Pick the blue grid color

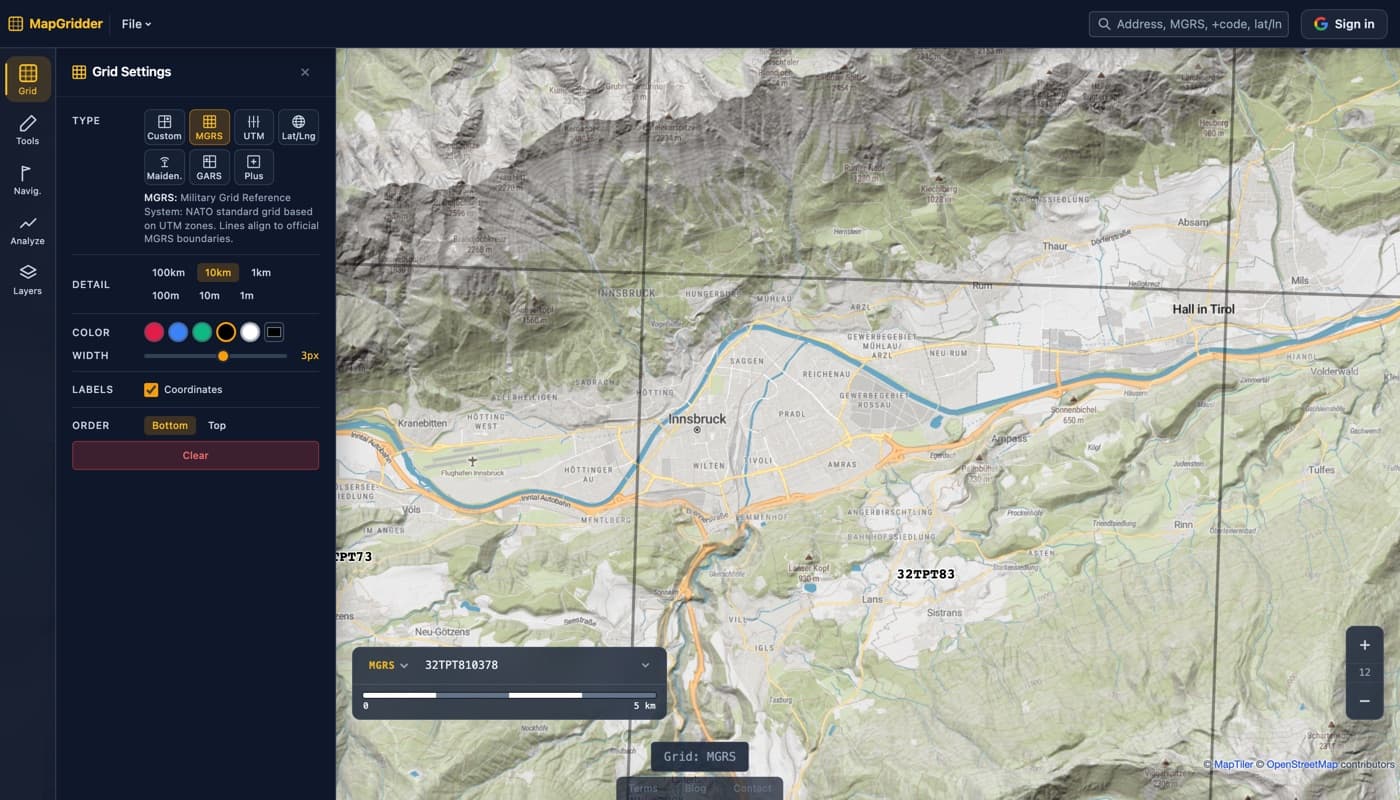(178, 332)
